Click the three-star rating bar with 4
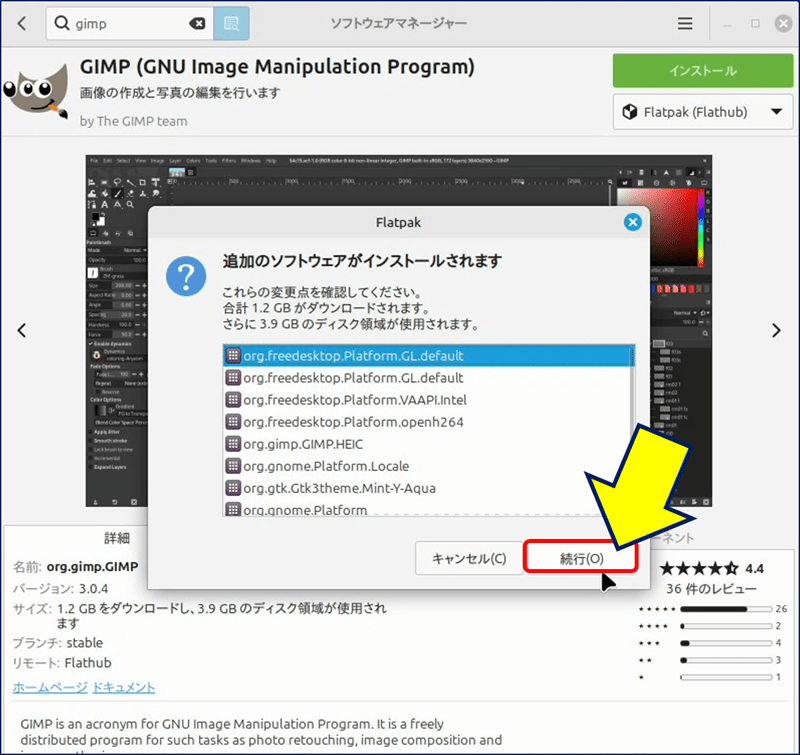 click(x=726, y=643)
